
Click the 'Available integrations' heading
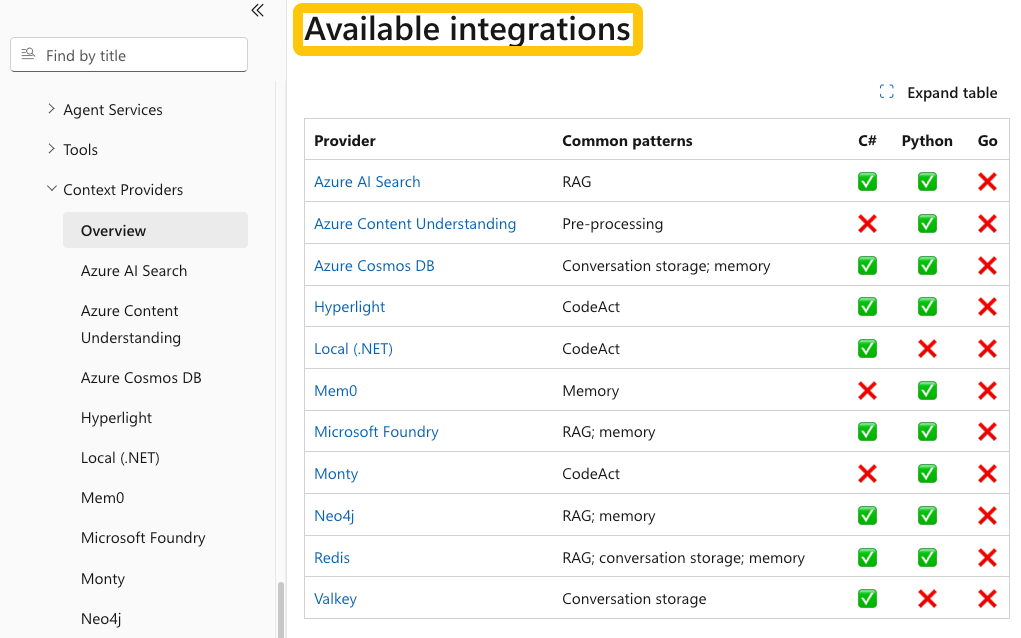pyautogui.click(x=468, y=29)
